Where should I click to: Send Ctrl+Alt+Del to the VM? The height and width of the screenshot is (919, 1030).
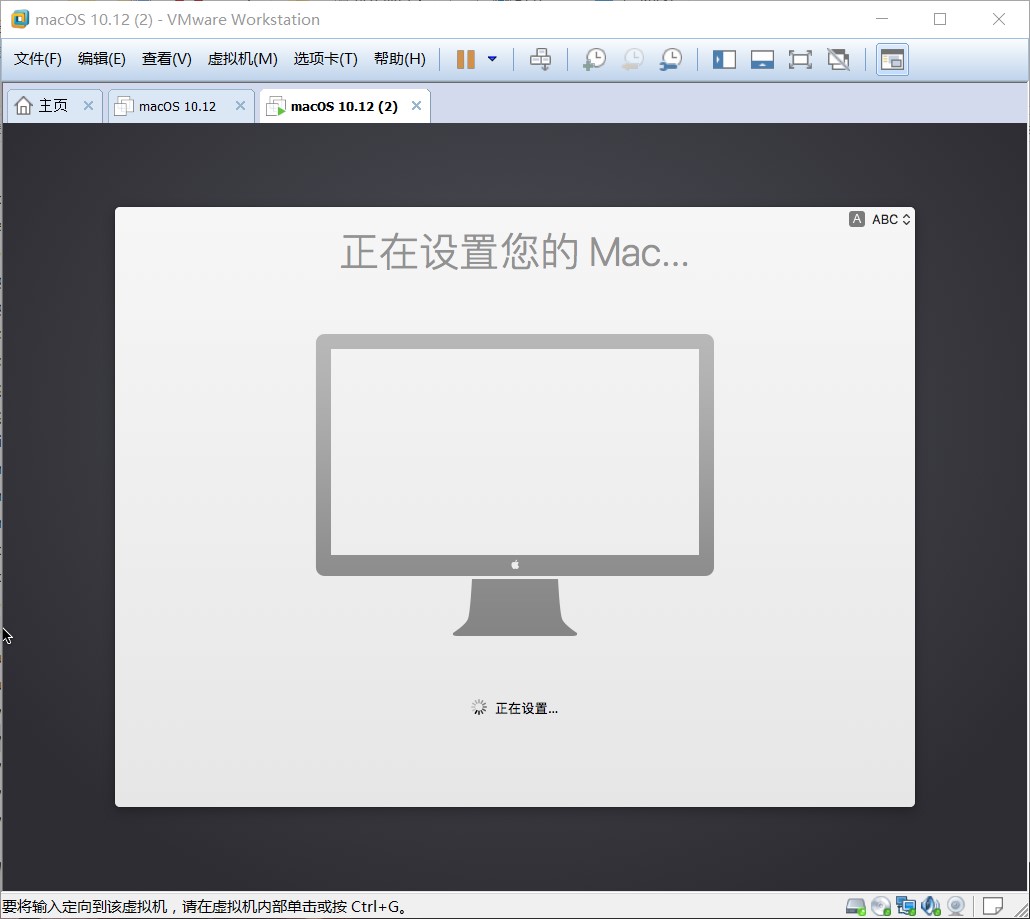(540, 59)
